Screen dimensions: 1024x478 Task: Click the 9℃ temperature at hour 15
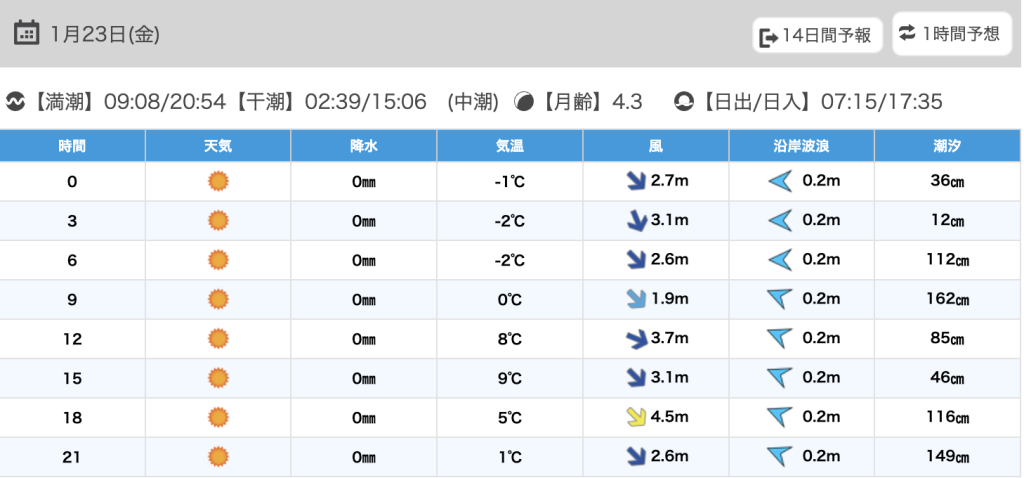[x=510, y=378]
